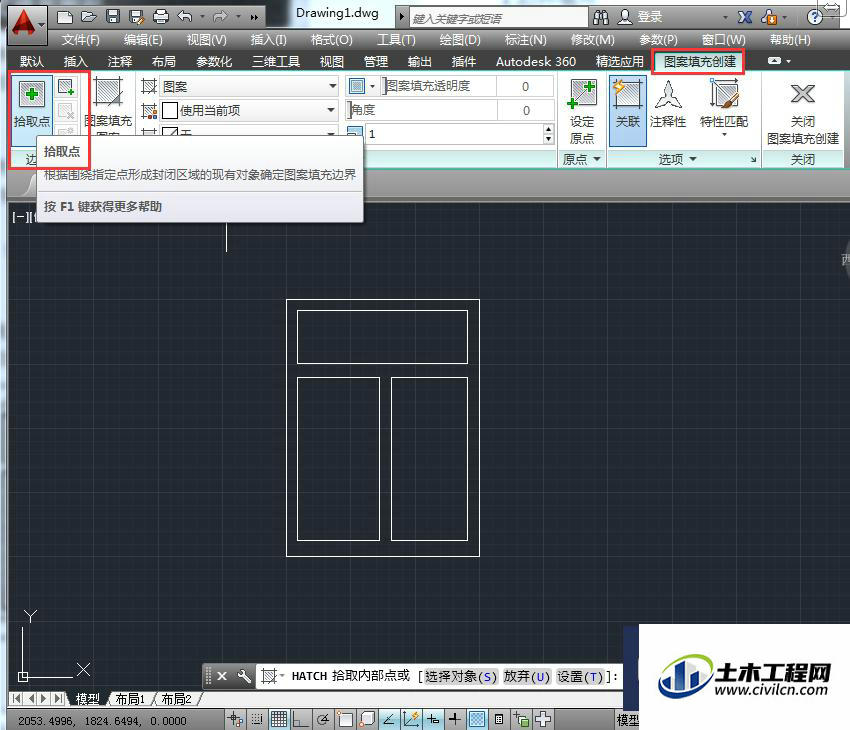Switch to the 注释 ribbon tab
The image size is (850, 730).
point(119,62)
